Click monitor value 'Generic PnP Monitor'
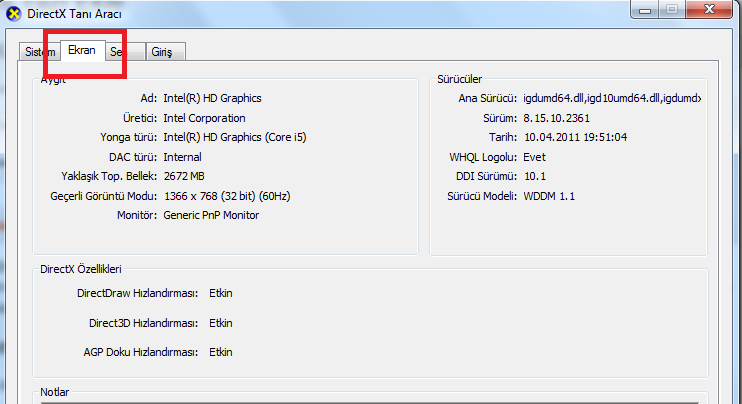Image resolution: width=742 pixels, height=404 pixels. [x=211, y=215]
